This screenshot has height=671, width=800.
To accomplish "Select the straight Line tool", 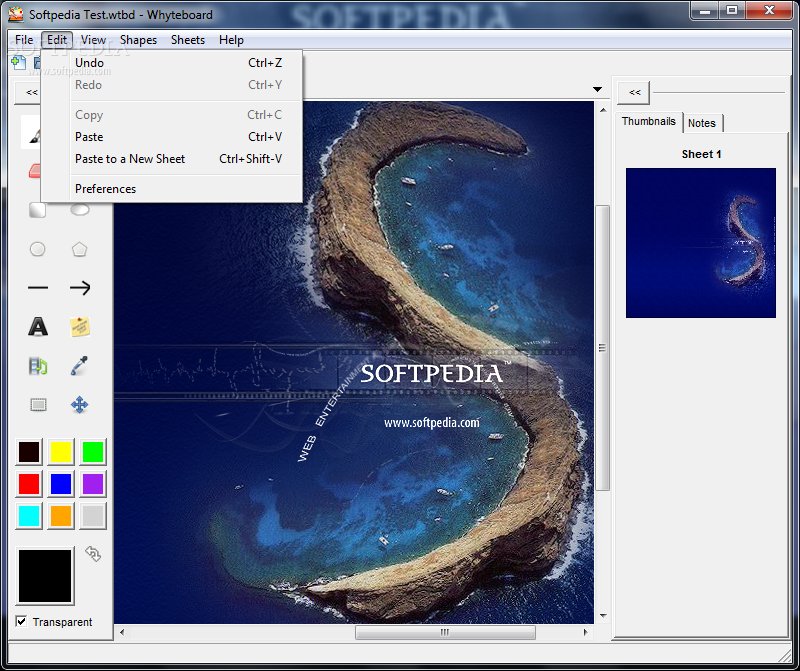I will tap(38, 288).
